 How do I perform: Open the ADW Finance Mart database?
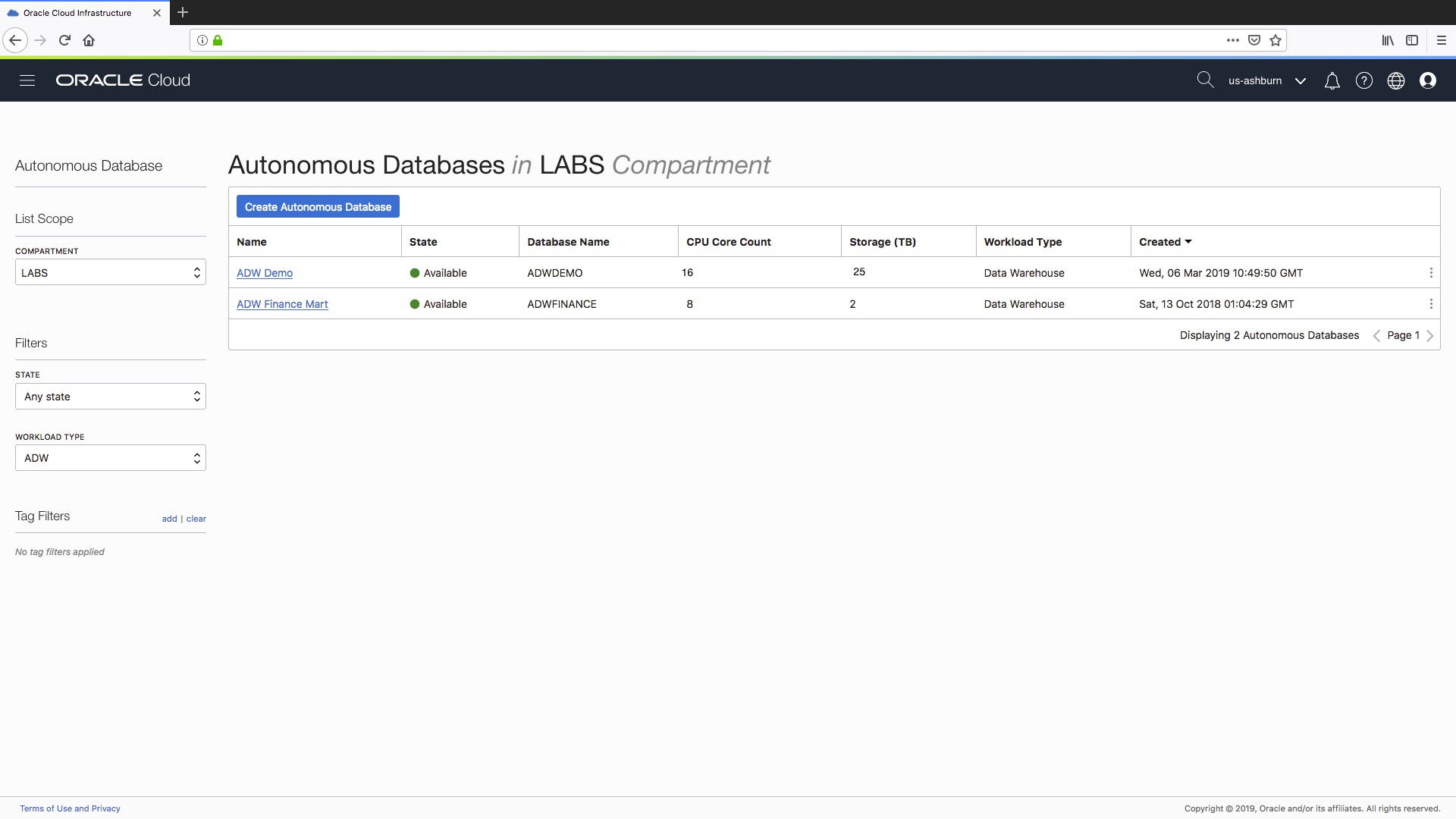(282, 303)
